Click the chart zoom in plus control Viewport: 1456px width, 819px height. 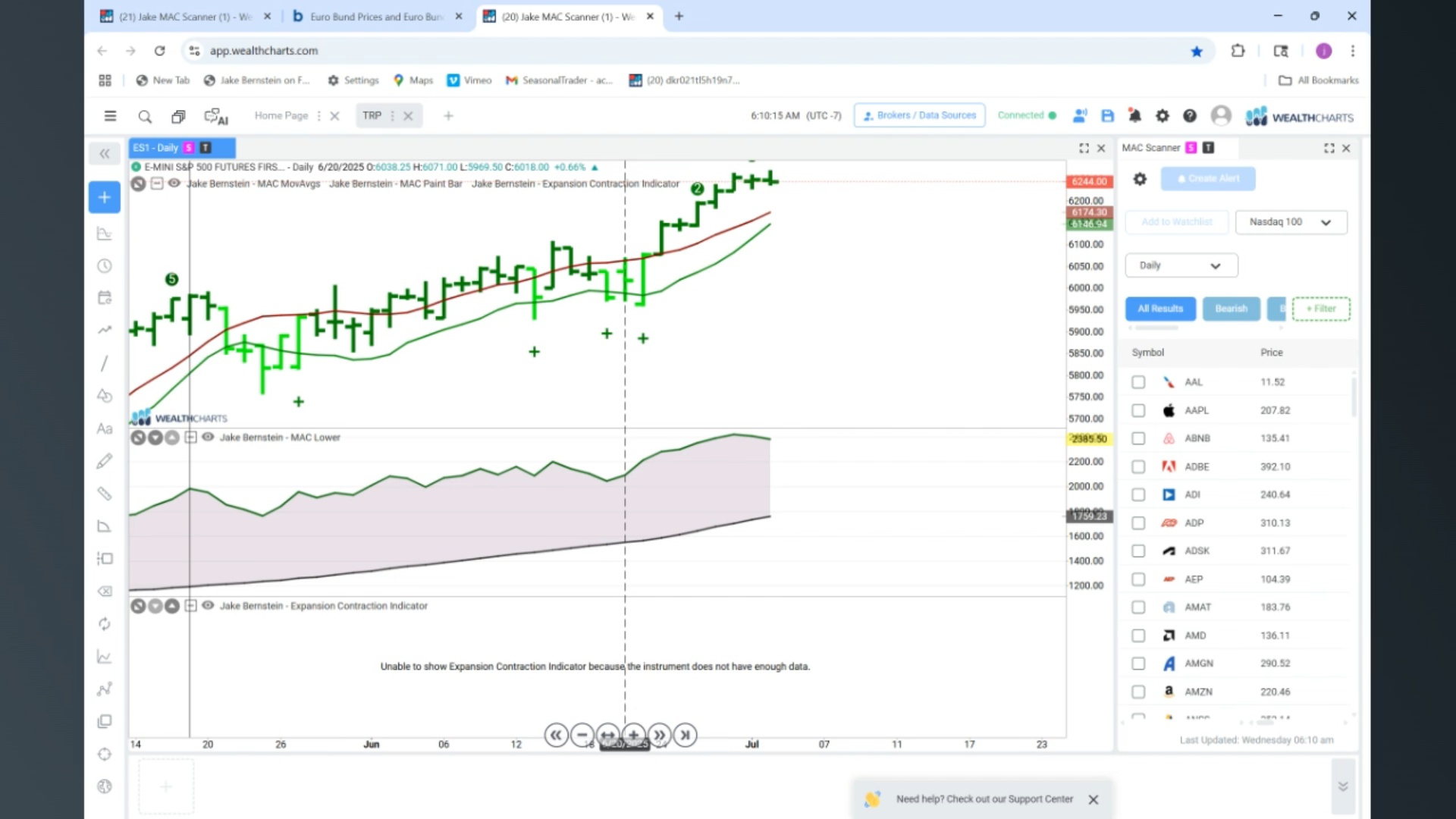[x=633, y=735]
